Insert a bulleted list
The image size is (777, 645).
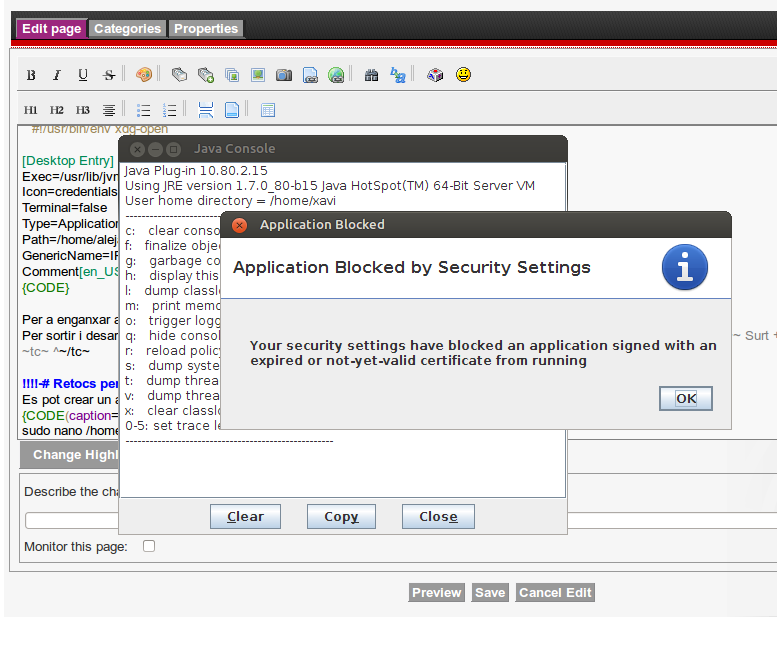click(143, 110)
